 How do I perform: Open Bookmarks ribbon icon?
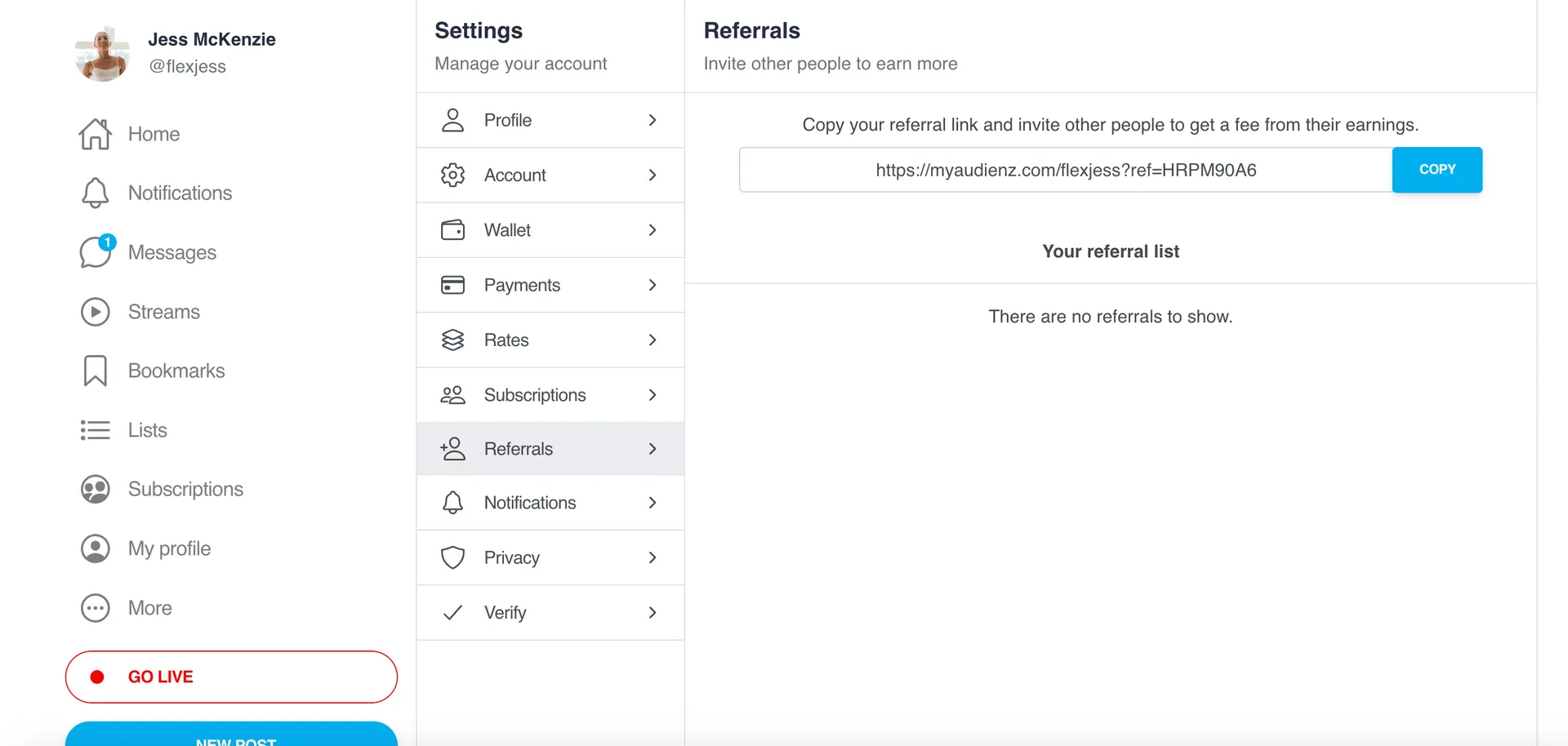(96, 371)
